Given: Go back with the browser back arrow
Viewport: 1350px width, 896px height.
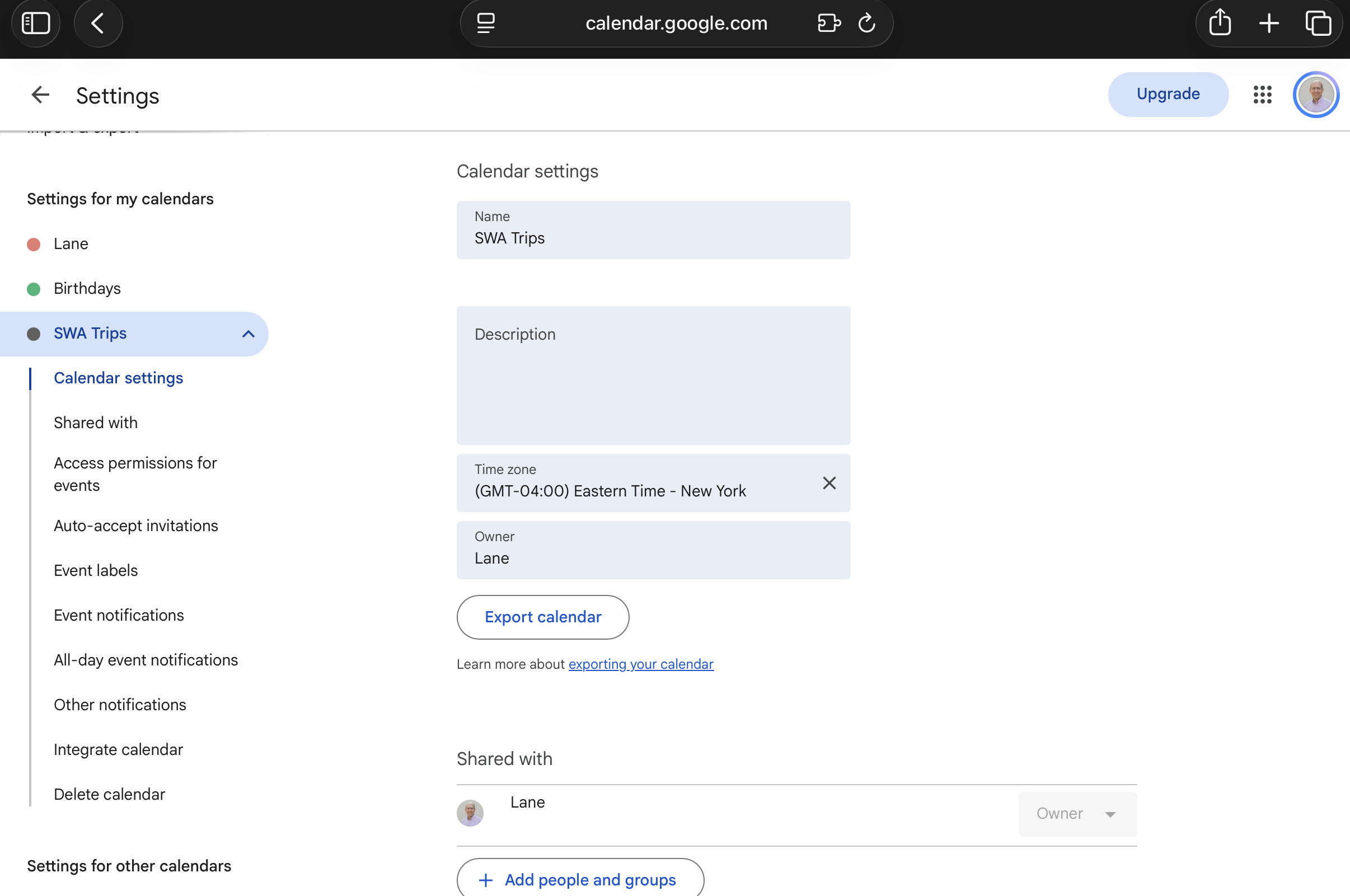Looking at the screenshot, I should point(98,24).
